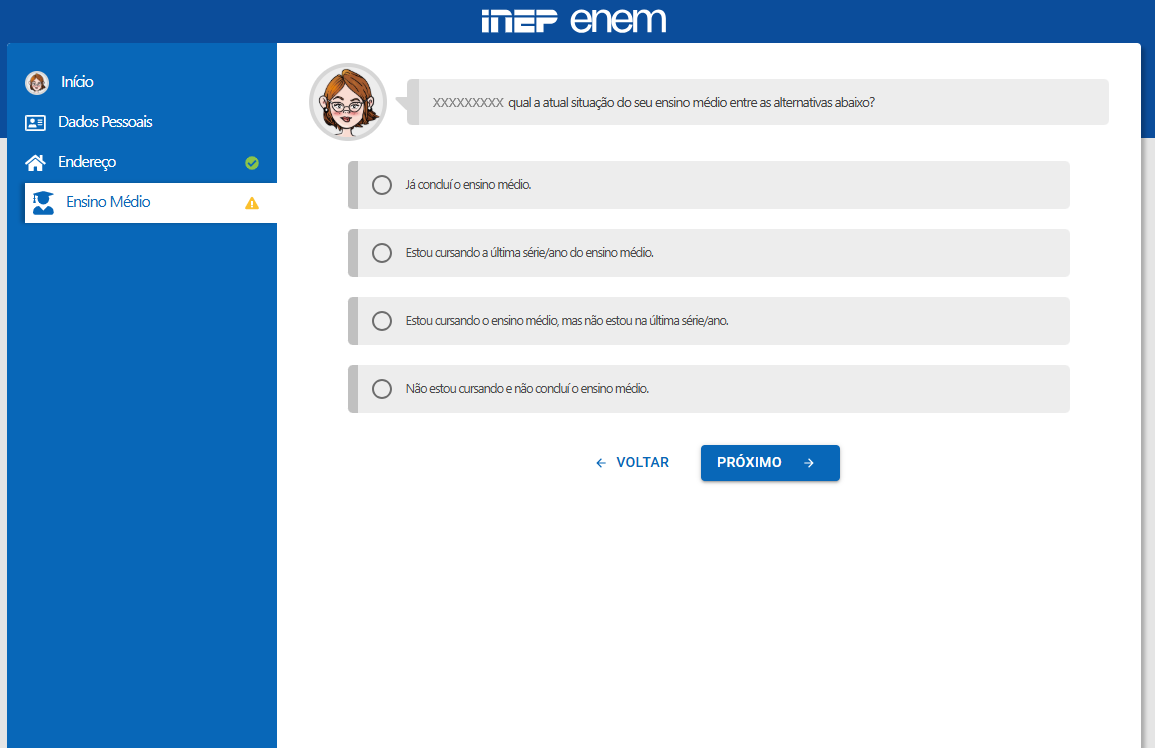Click the back arrow beside VOLTAR
Image resolution: width=1155 pixels, height=748 pixels.
tap(600, 462)
